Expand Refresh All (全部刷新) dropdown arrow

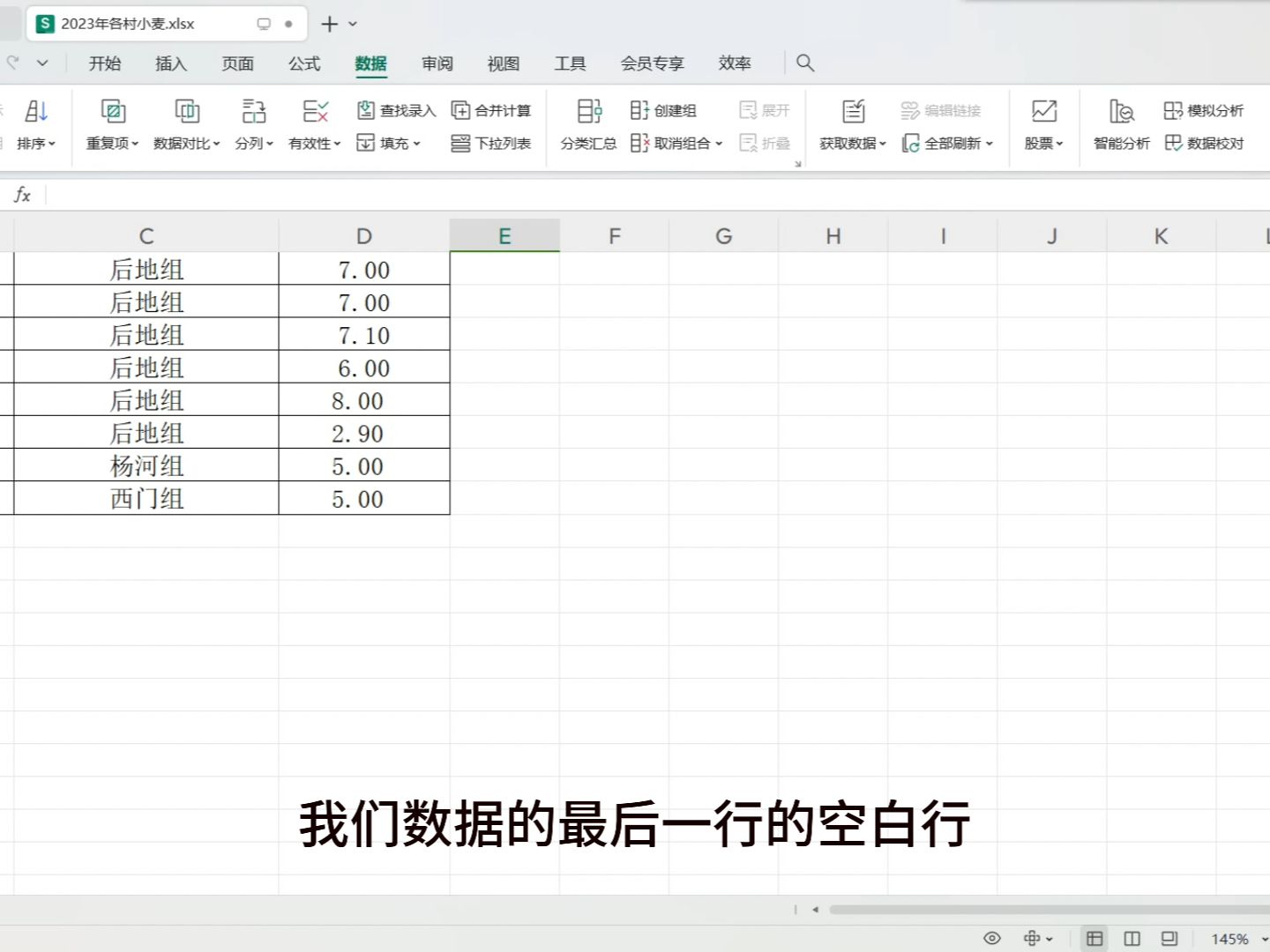(x=990, y=144)
